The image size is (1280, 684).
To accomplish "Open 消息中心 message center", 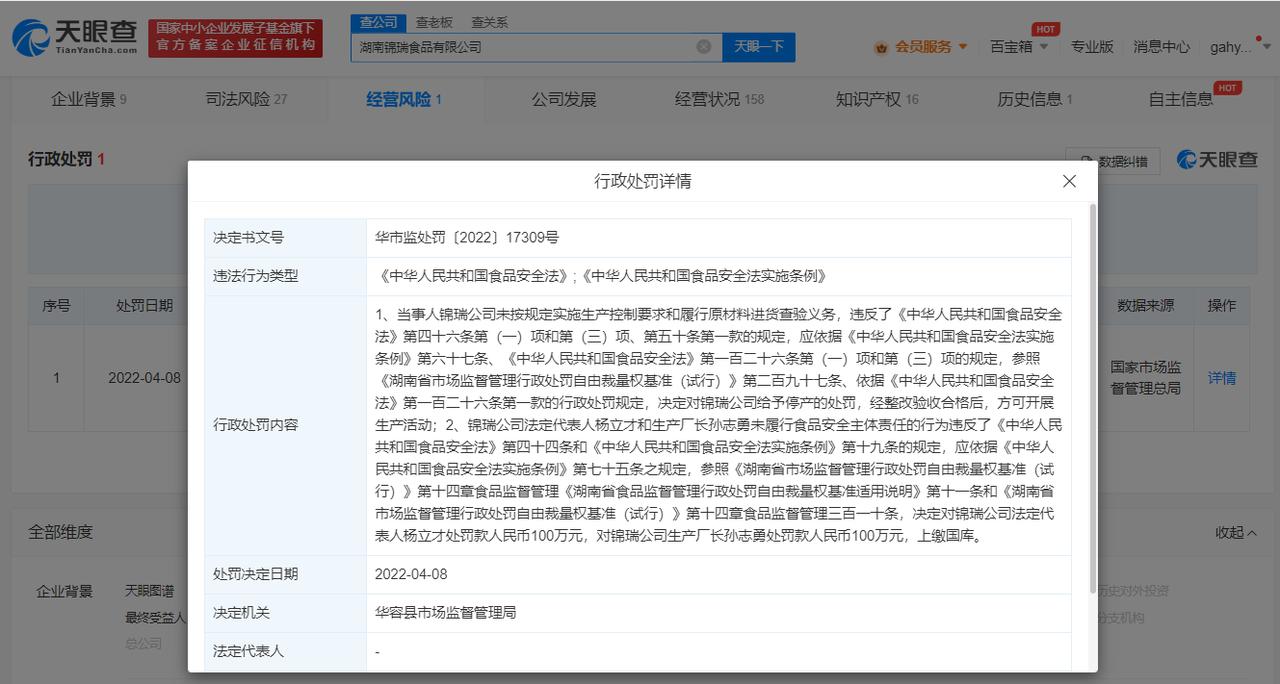I will 1161,47.
